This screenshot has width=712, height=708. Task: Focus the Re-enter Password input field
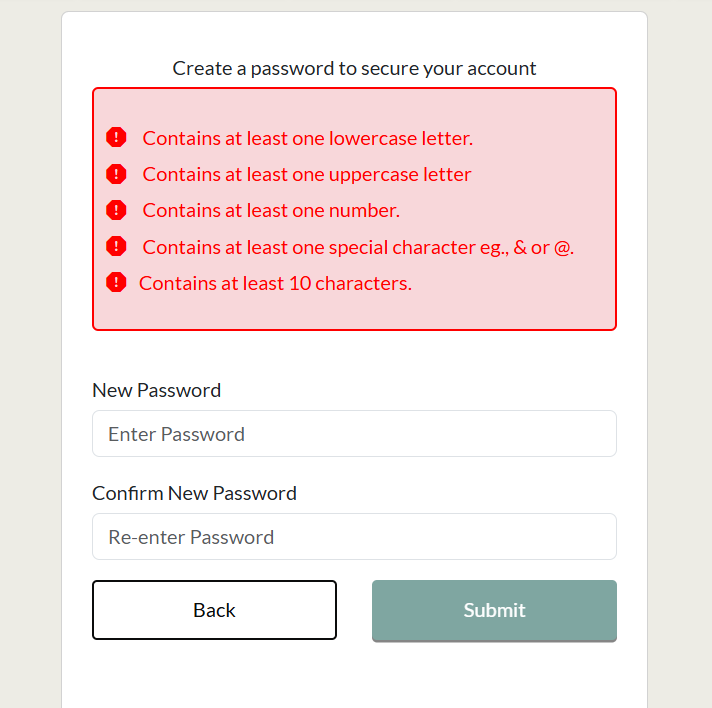click(354, 537)
